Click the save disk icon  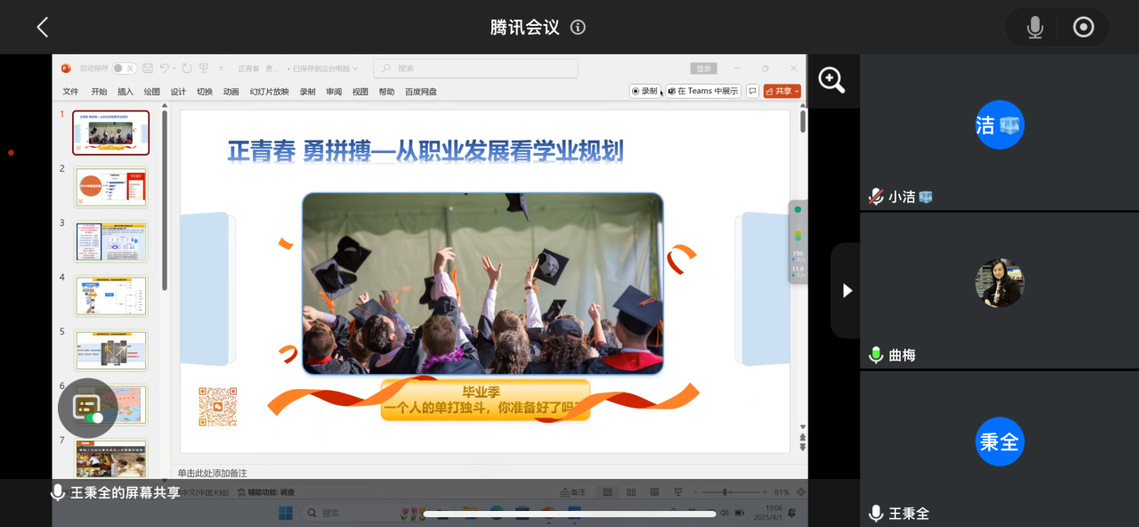(x=147, y=68)
